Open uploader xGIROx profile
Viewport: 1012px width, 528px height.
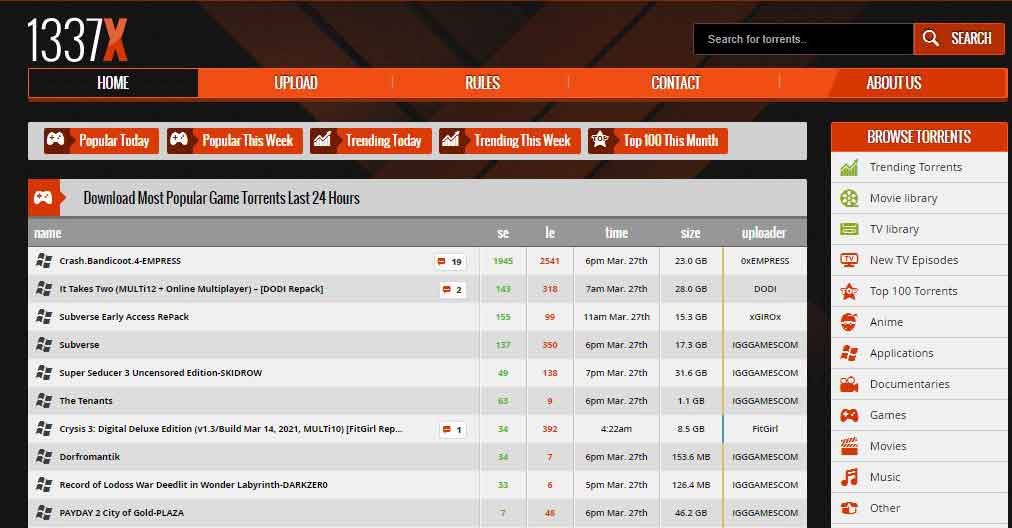point(765,317)
